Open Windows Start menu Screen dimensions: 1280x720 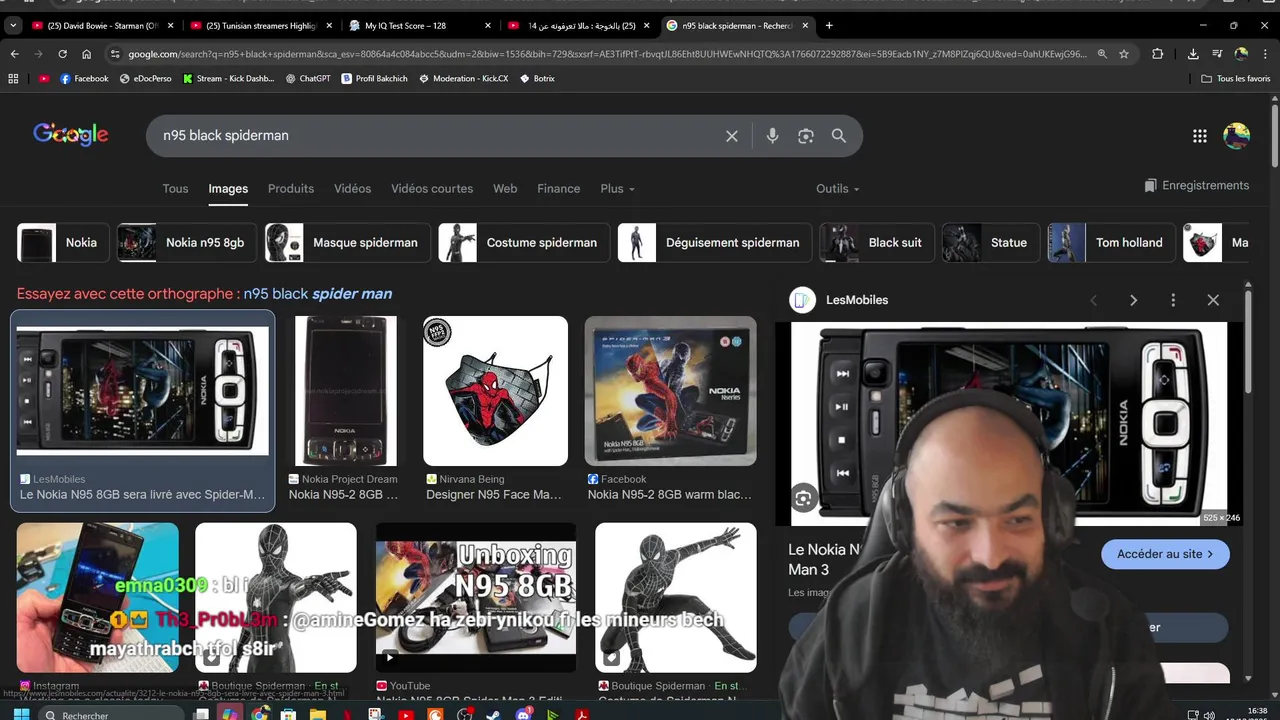click(x=20, y=714)
